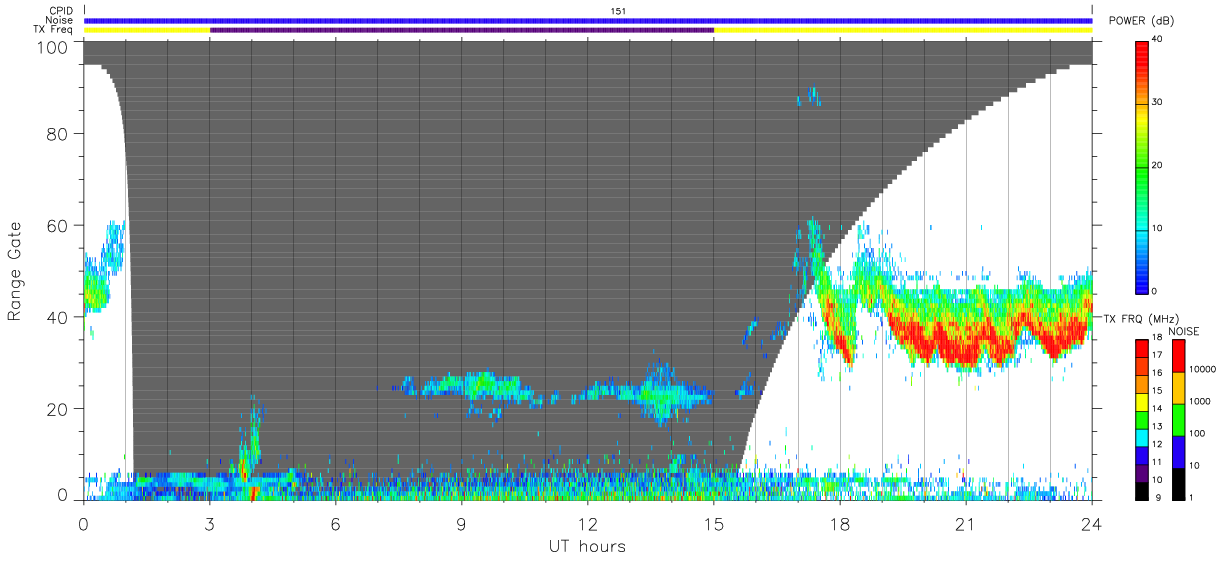Click green band of NOISE color bar
This screenshot has height=567, width=1228.
coord(1178,419)
